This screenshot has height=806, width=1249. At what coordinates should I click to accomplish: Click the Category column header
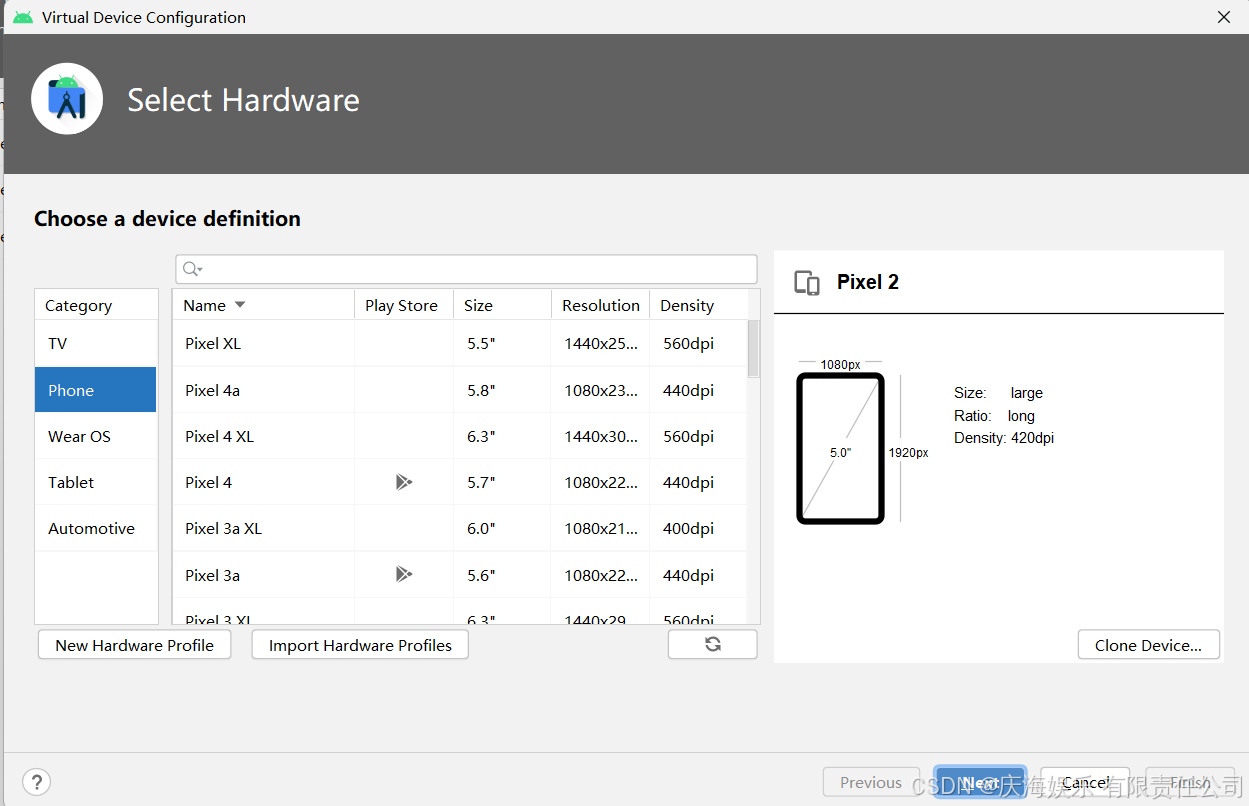click(96, 305)
